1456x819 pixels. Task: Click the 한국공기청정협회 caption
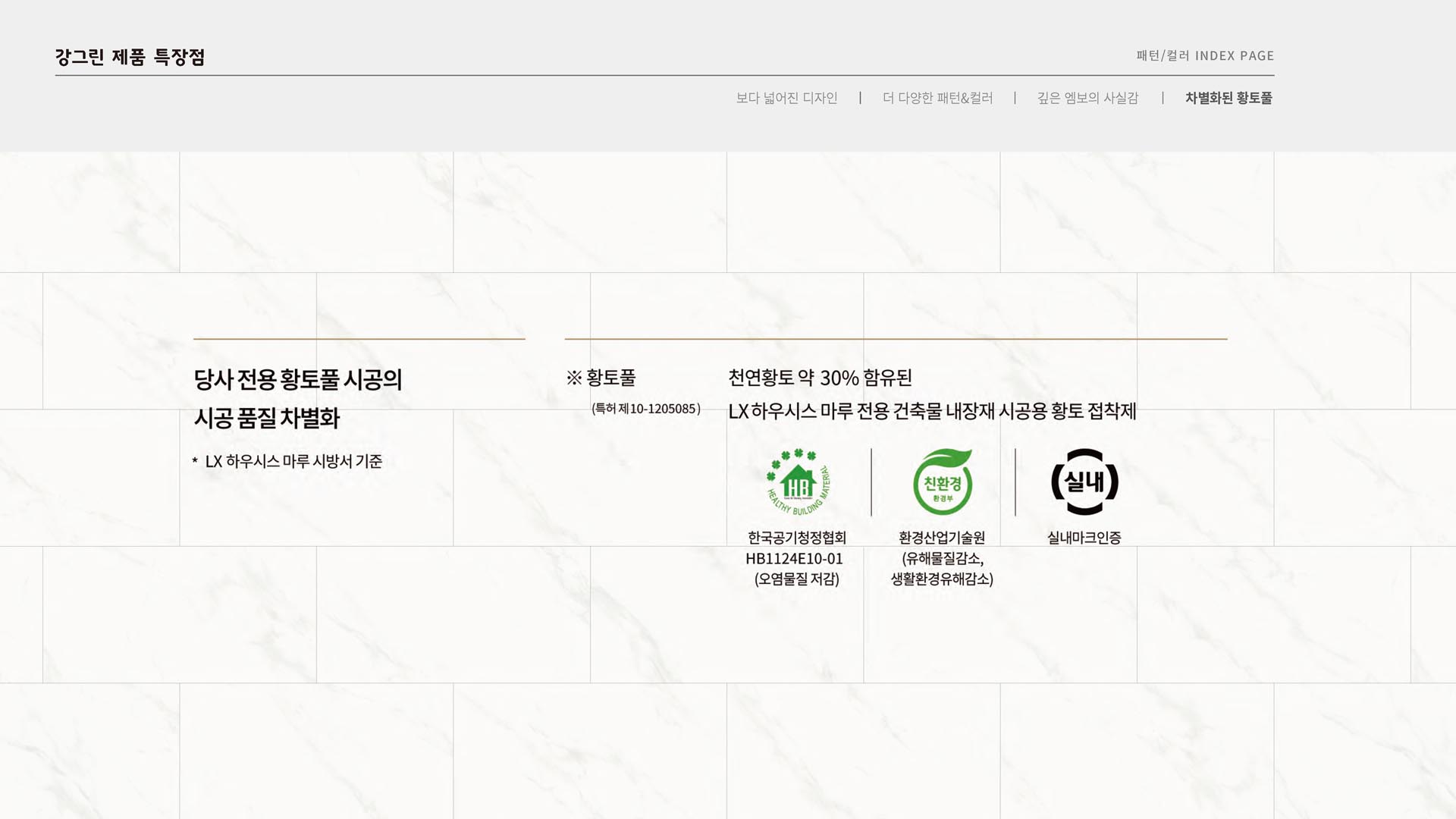[797, 538]
